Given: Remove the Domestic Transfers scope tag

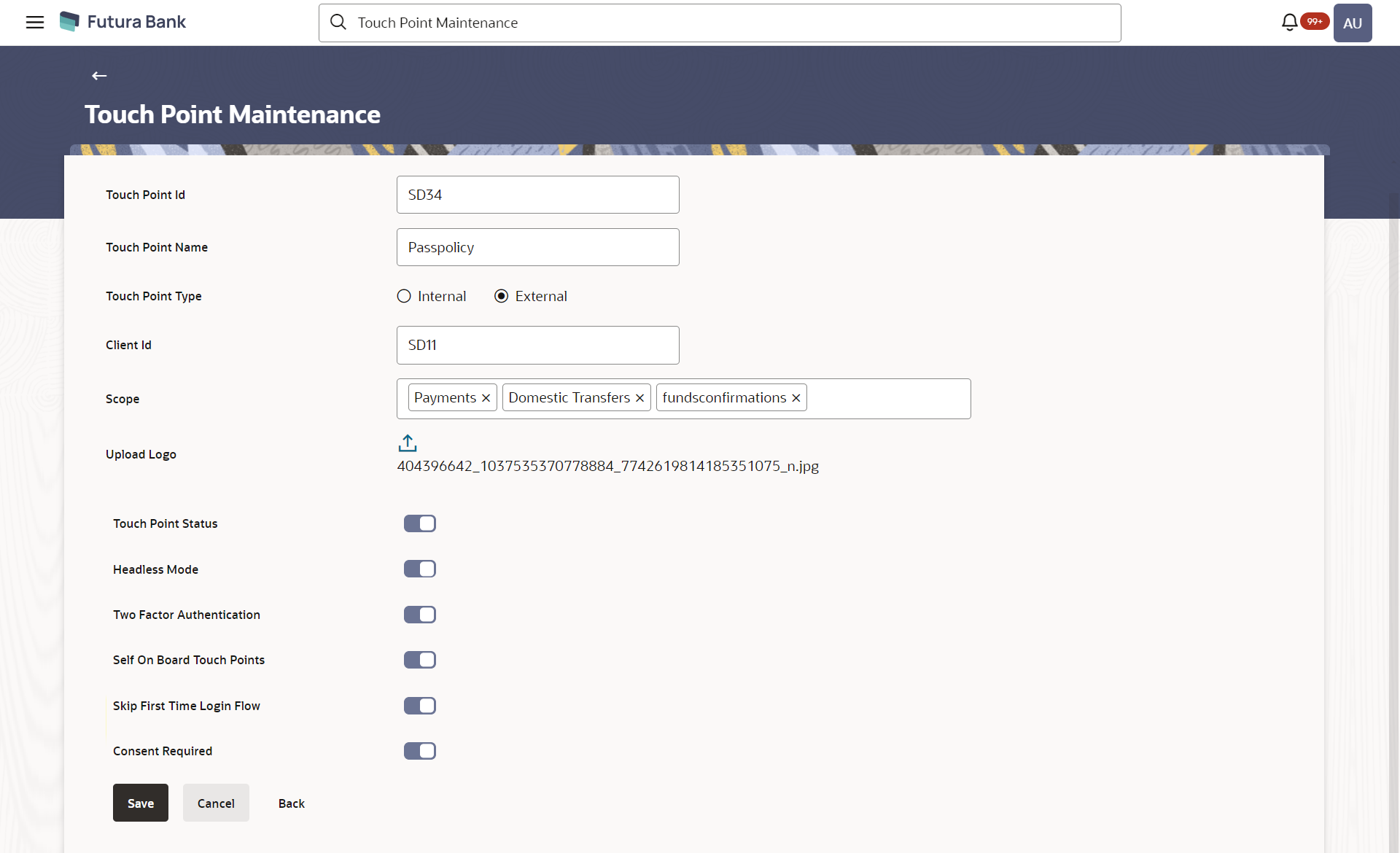Looking at the screenshot, I should (639, 398).
